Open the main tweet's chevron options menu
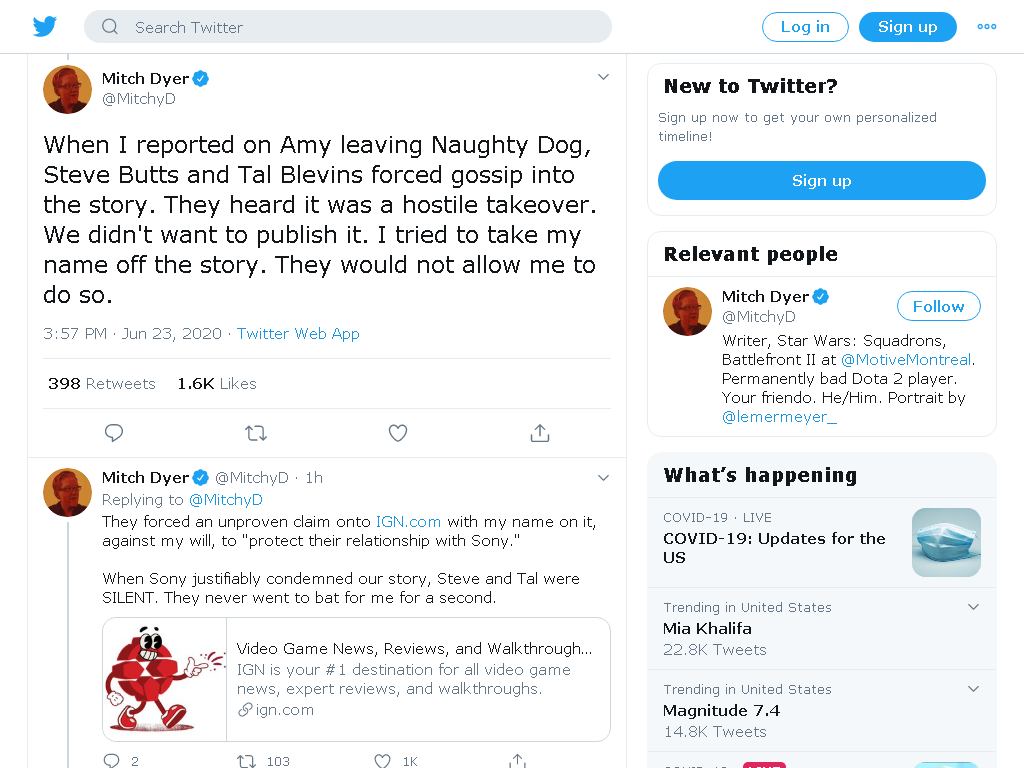The image size is (1024, 768). (603, 77)
